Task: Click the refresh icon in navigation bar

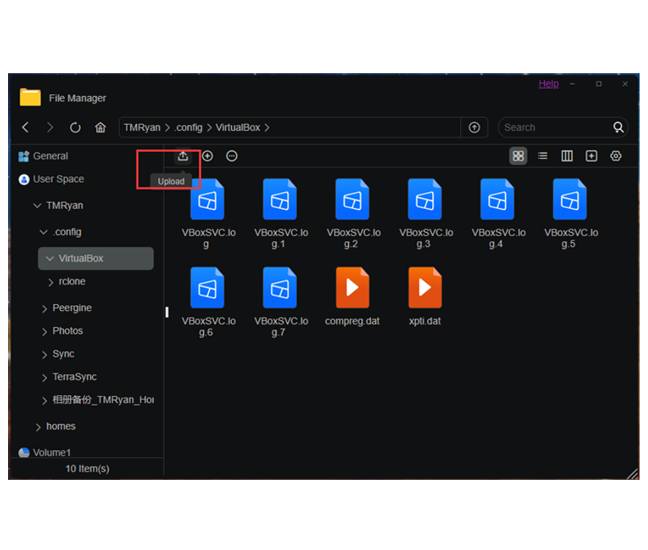Action: pos(75,128)
